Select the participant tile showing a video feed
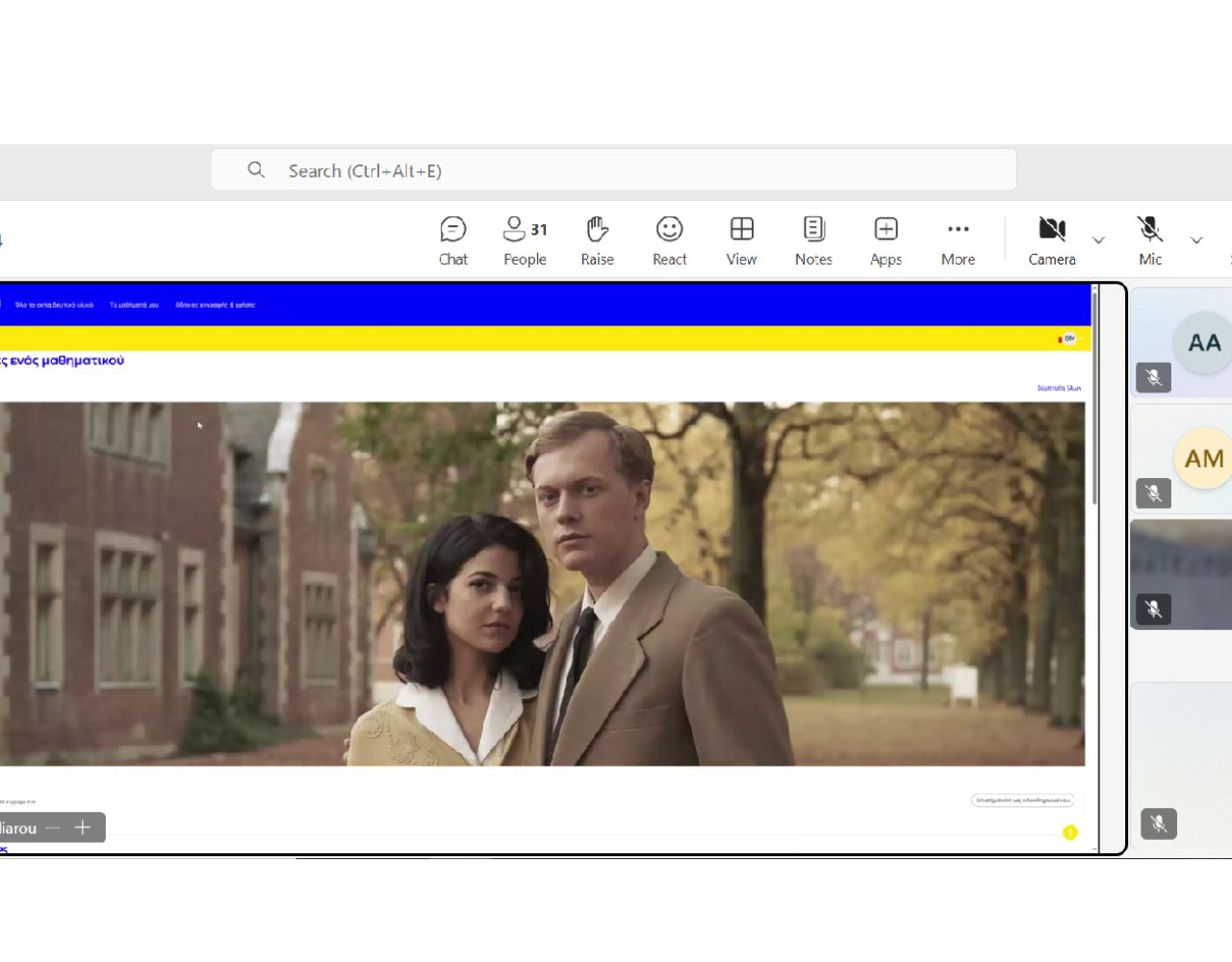This screenshot has width=1232, height=962. (1181, 574)
